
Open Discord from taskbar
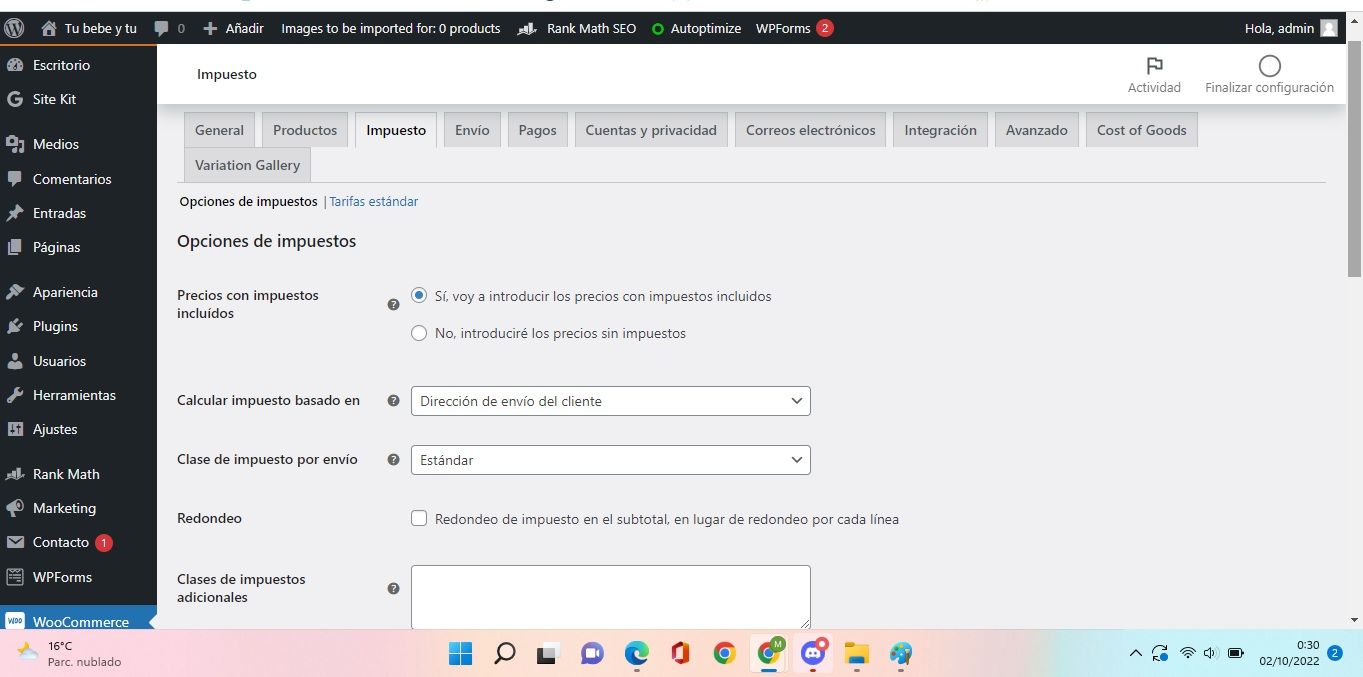[813, 654]
